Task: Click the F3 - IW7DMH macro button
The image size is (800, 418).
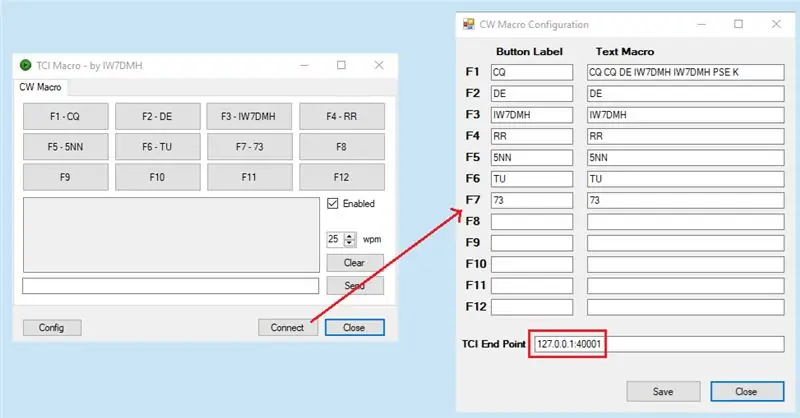Action: (249, 116)
